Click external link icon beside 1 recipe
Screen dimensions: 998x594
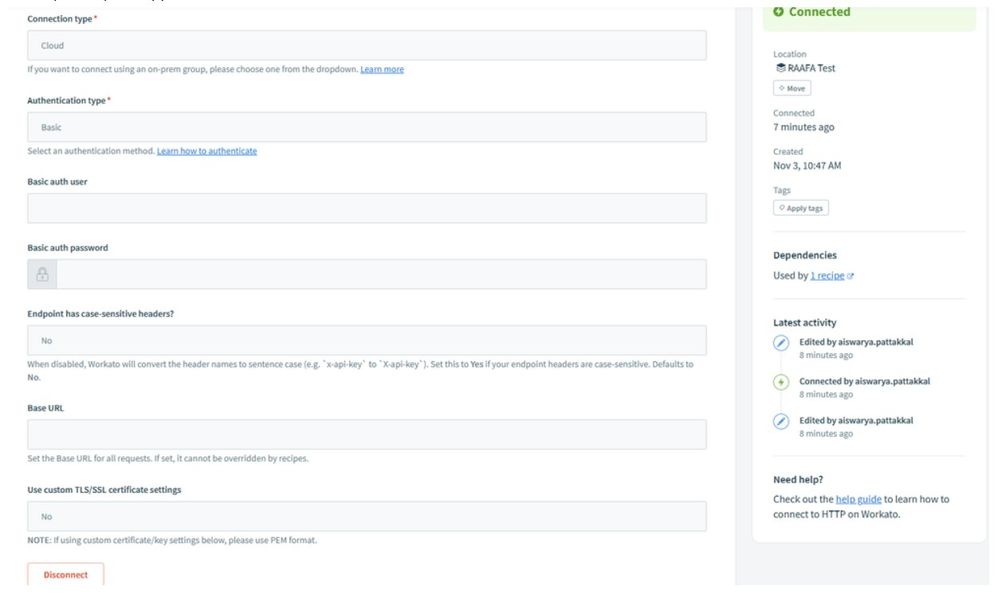click(x=851, y=276)
